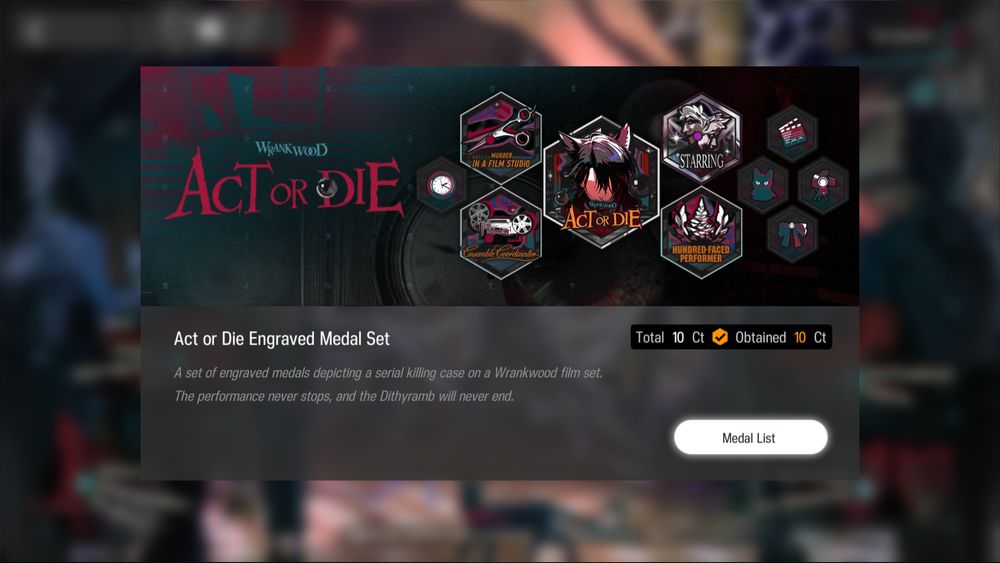Click the Total 10 Ct counter
1000x563 pixels.
tap(670, 337)
